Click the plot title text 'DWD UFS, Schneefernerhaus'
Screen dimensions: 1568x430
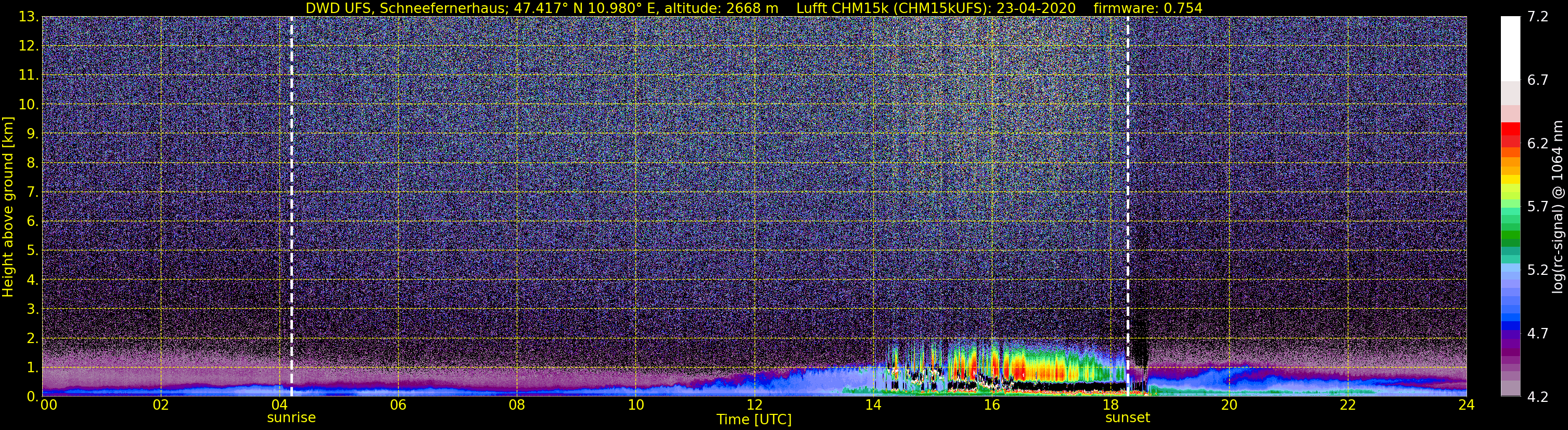406,8
